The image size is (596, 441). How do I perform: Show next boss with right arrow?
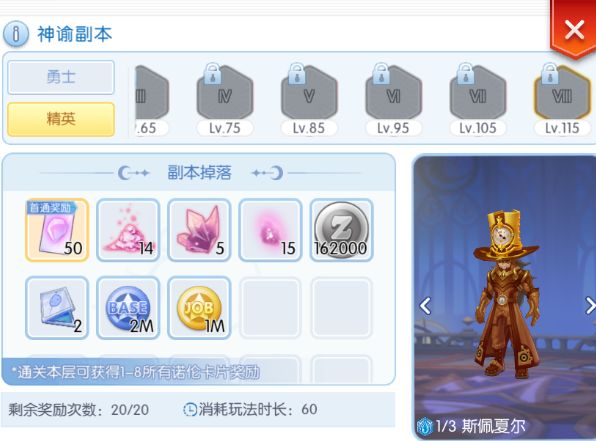pos(590,306)
